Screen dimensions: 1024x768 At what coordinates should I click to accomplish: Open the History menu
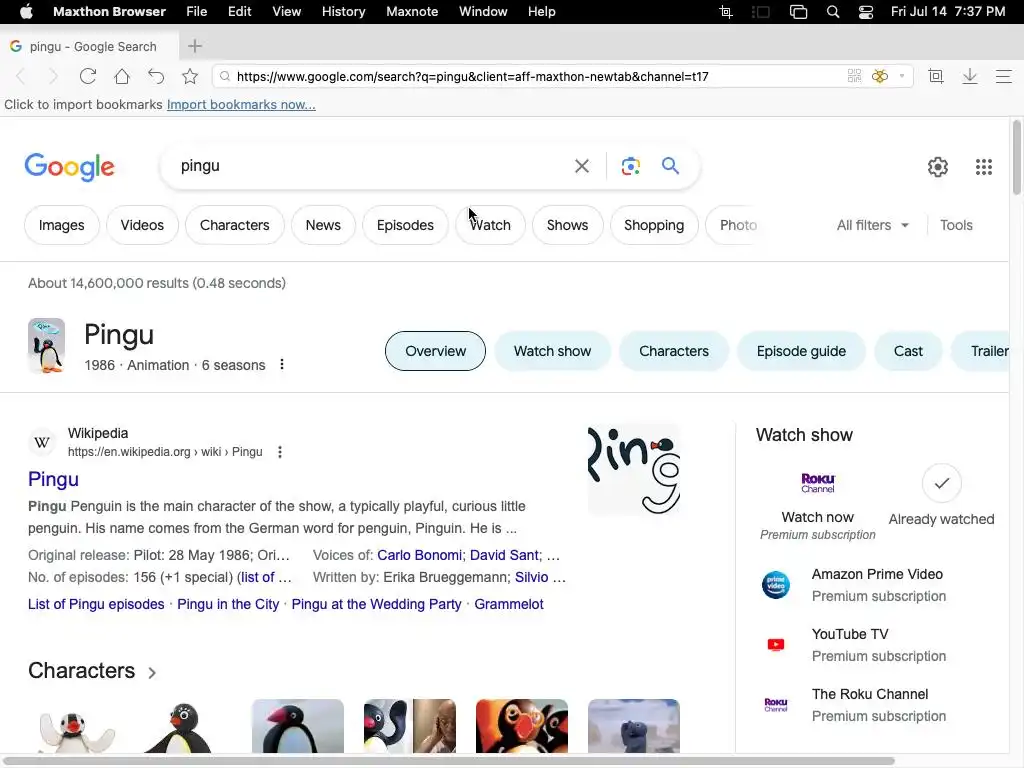click(344, 12)
